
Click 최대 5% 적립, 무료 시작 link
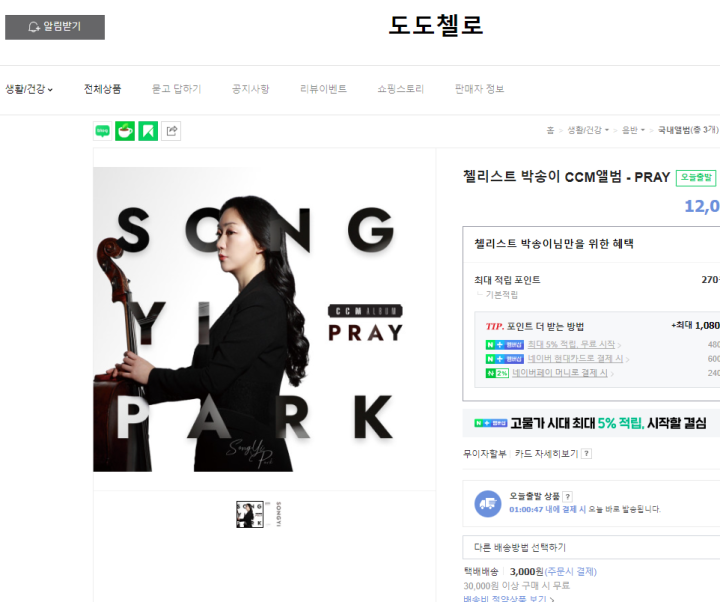click(571, 344)
